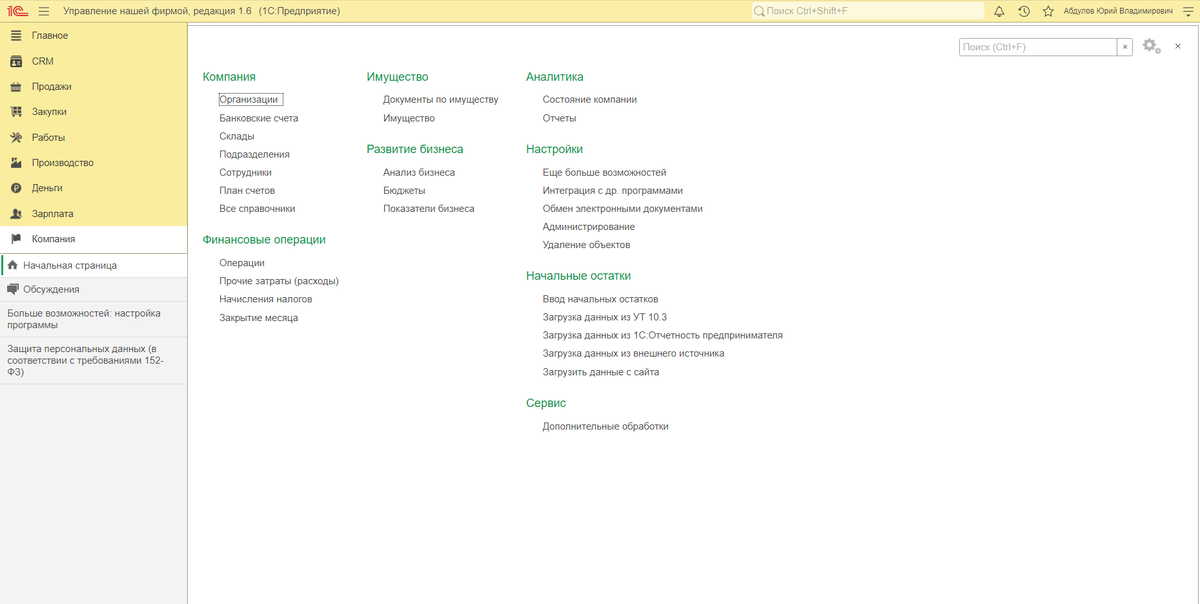
Task: Open the service menu lines icon
Action: (1188, 11)
